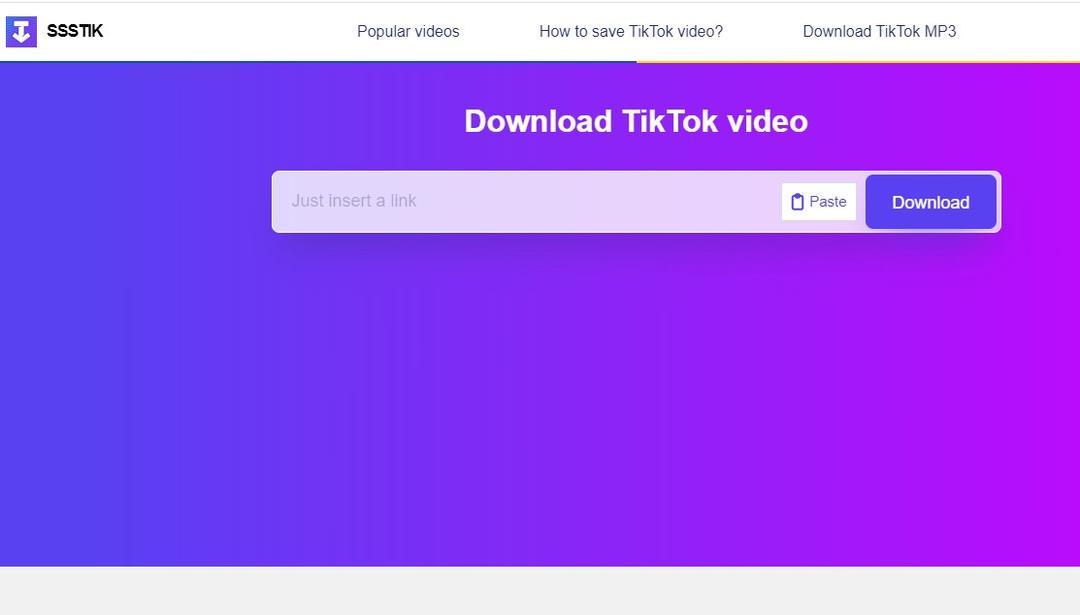Click the word Paste beside clipboard icon
Image resolution: width=1080 pixels, height=615 pixels.
pyautogui.click(x=828, y=202)
